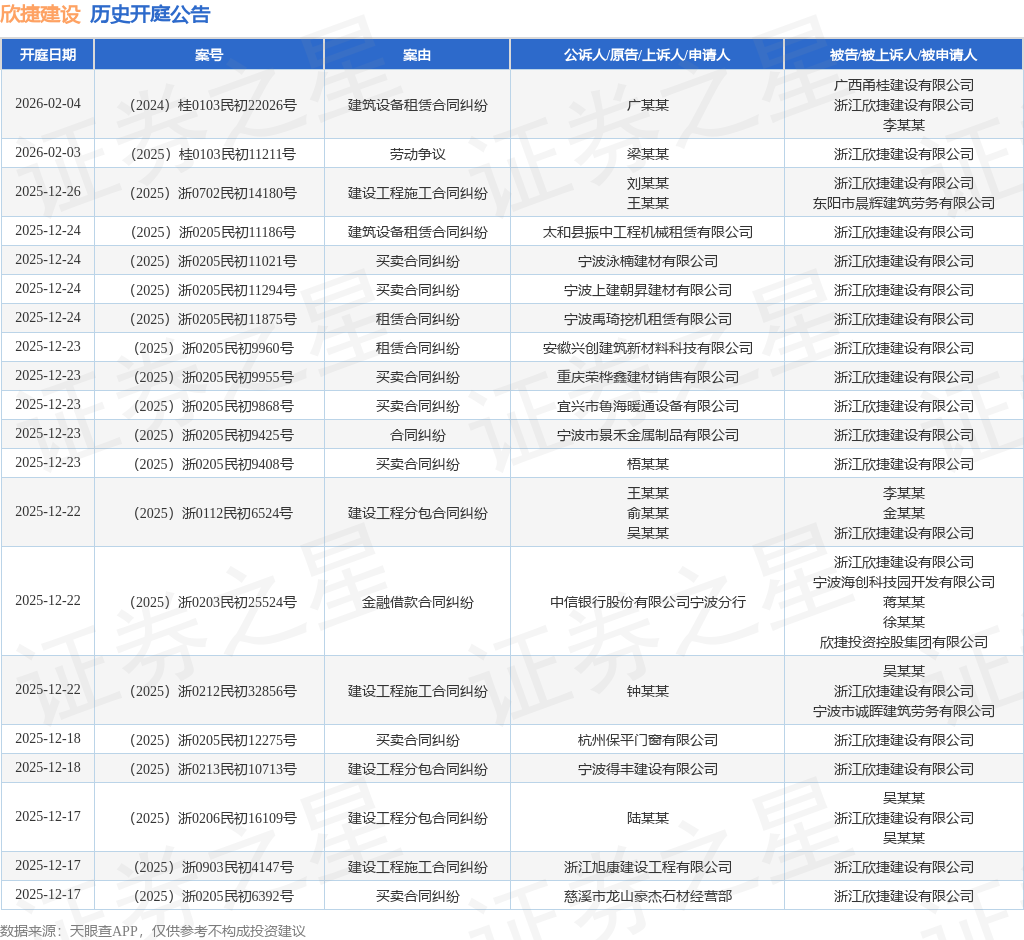Click plaintiff 梁某某
The image size is (1024, 940).
coord(647,154)
